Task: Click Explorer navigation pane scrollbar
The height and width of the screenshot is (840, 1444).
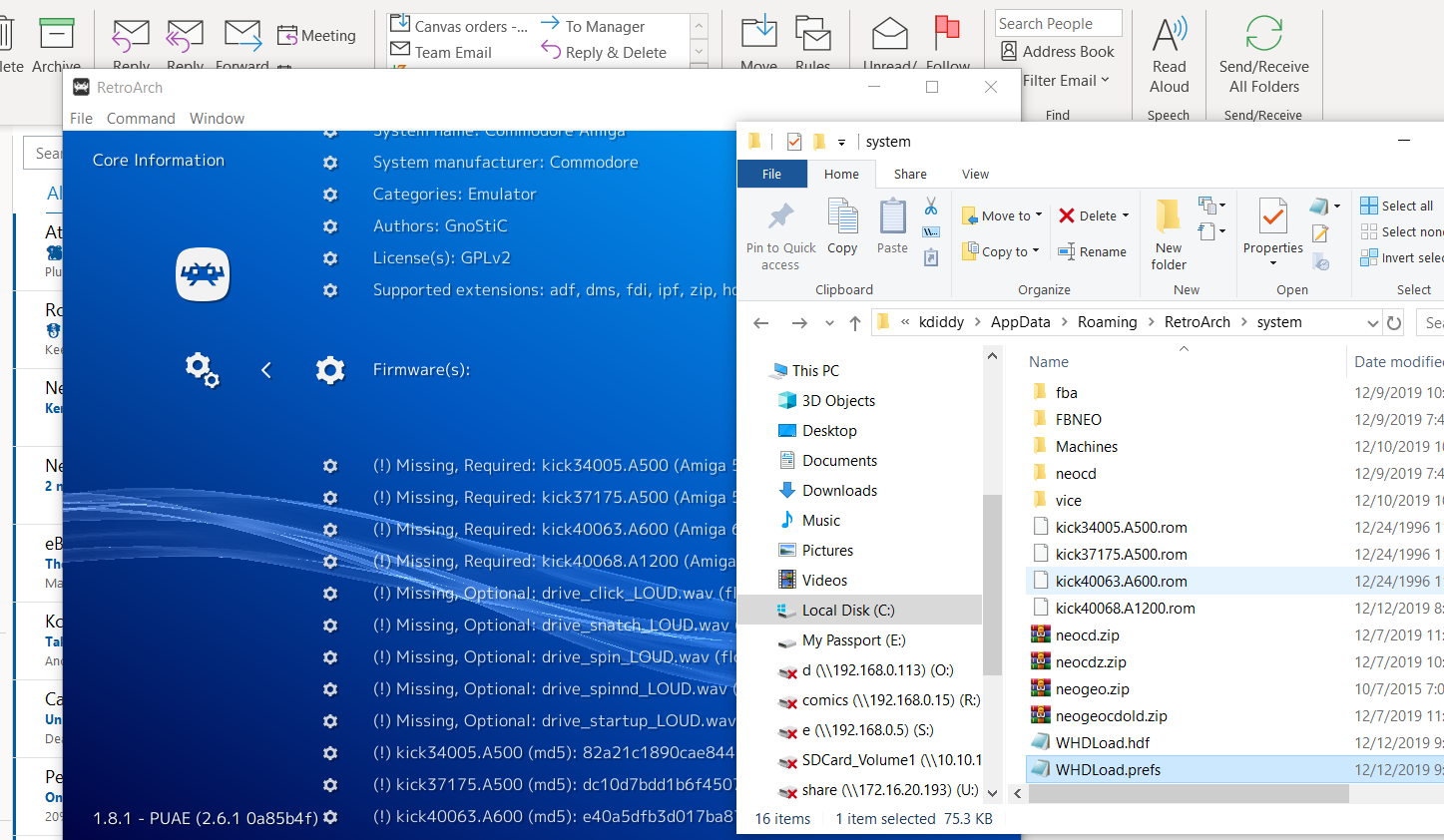Action: pos(992,585)
